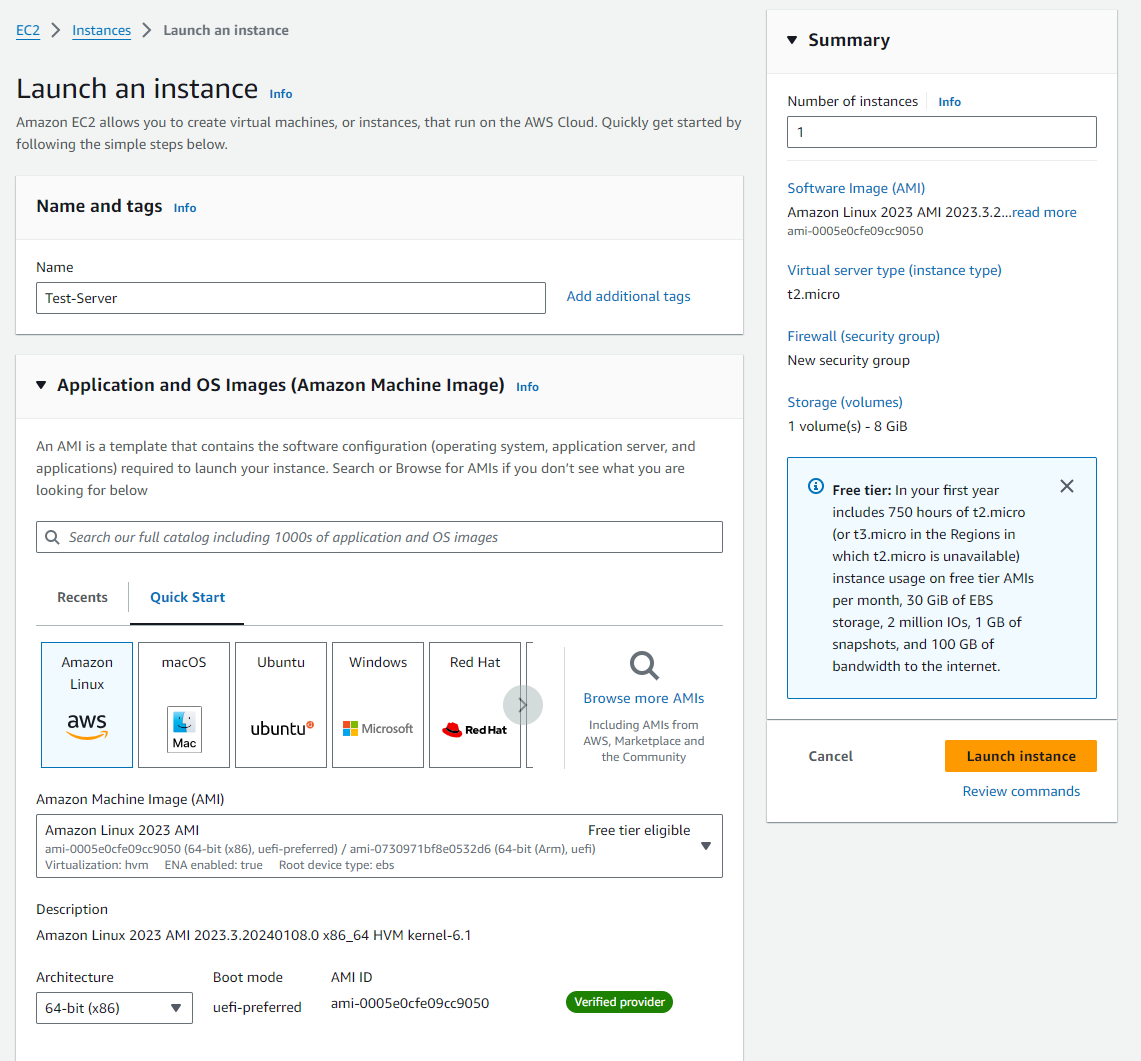Select the Amazon Linux AWS tile
1141x1061 pixels.
87,704
